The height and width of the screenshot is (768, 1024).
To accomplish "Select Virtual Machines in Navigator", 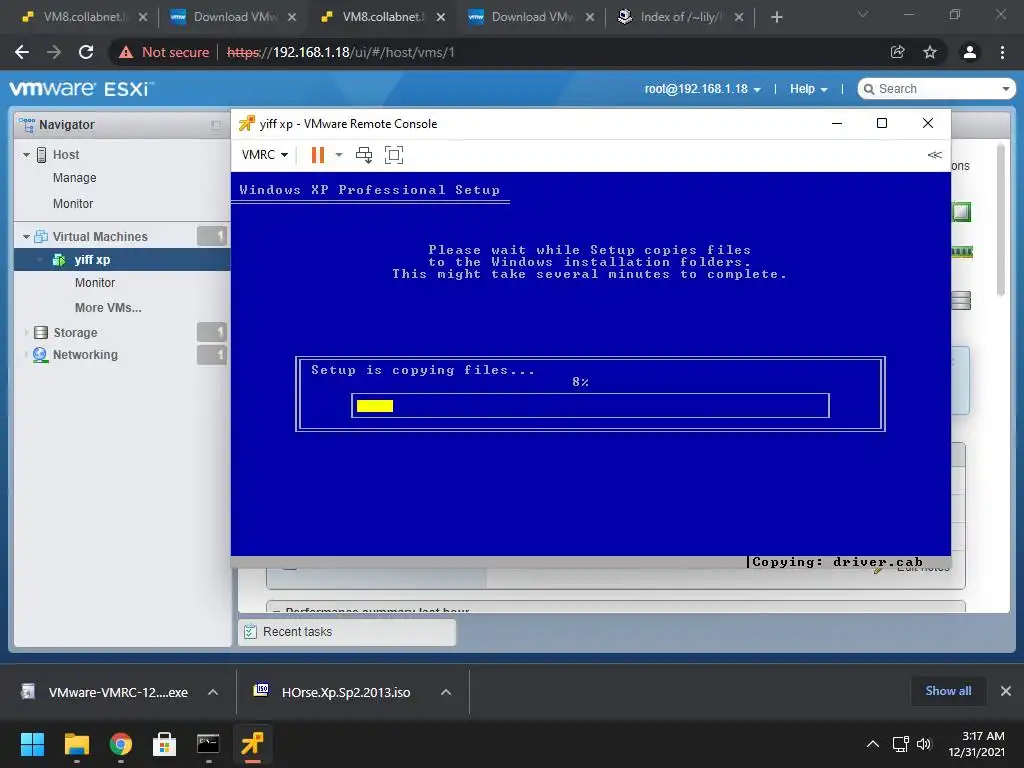I will pos(100,236).
